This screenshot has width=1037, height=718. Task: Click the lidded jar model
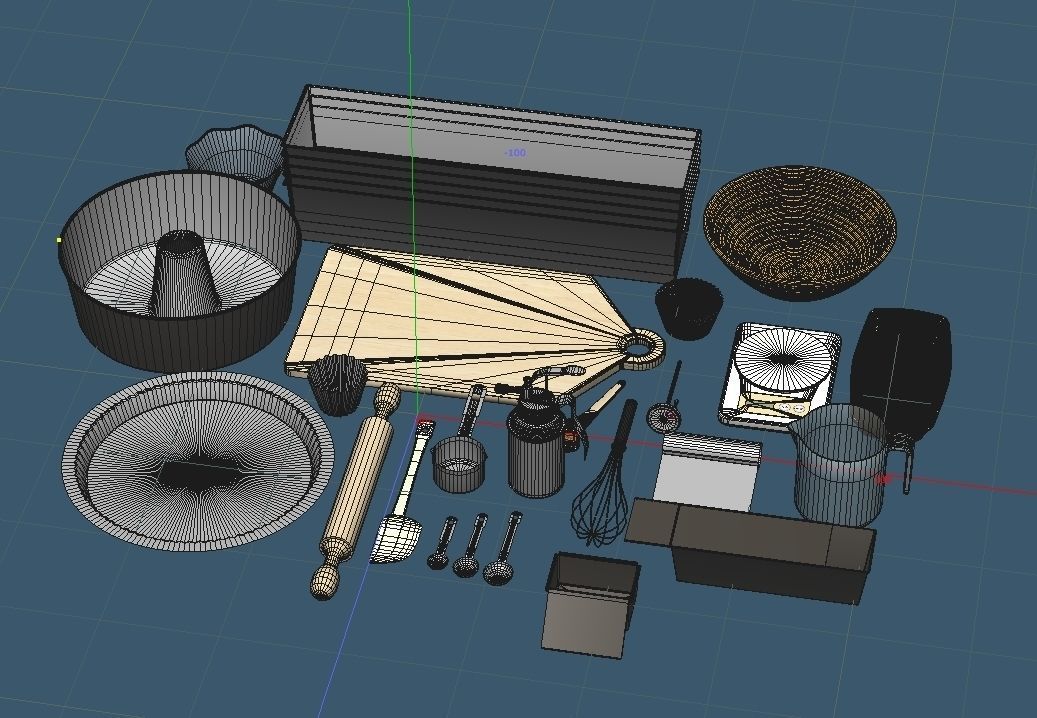(x=537, y=444)
